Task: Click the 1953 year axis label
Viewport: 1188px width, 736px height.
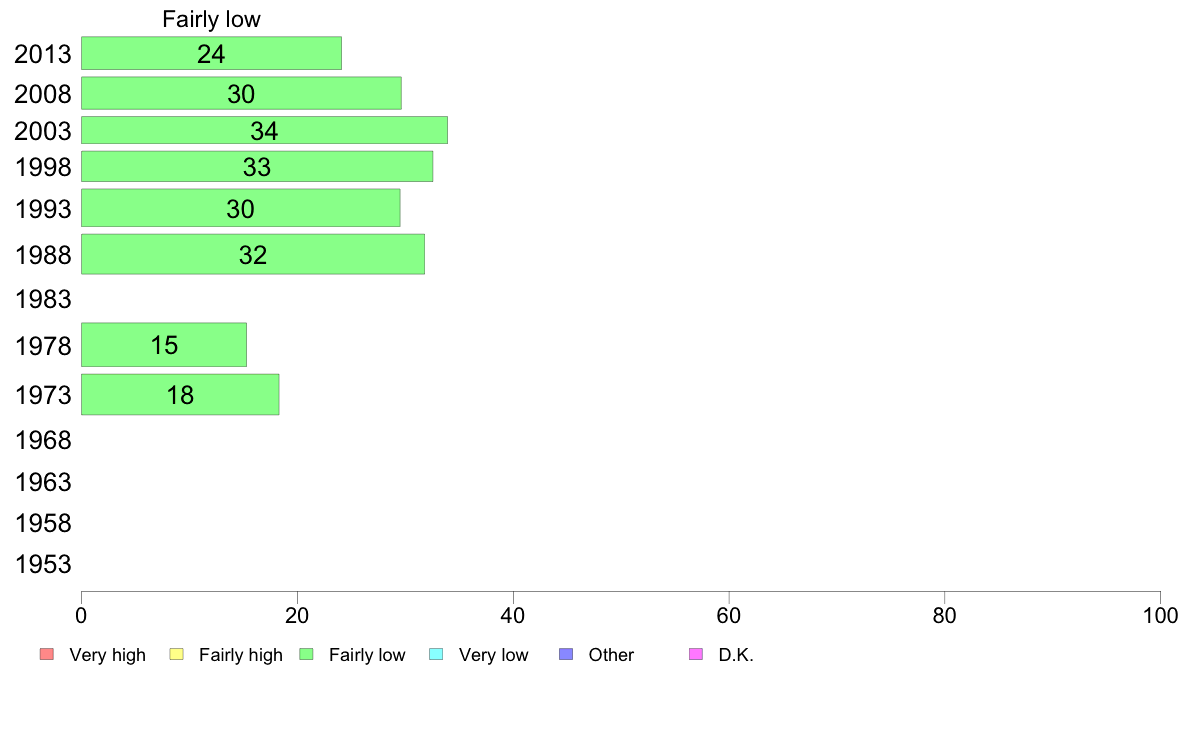Action: [43, 564]
